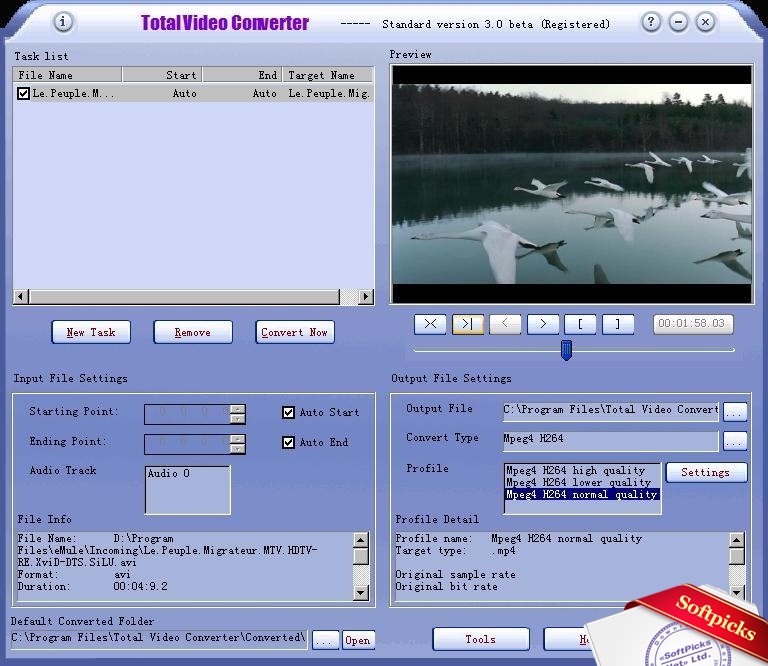Click the Target Name column header
The height and width of the screenshot is (666, 768).
(328, 75)
